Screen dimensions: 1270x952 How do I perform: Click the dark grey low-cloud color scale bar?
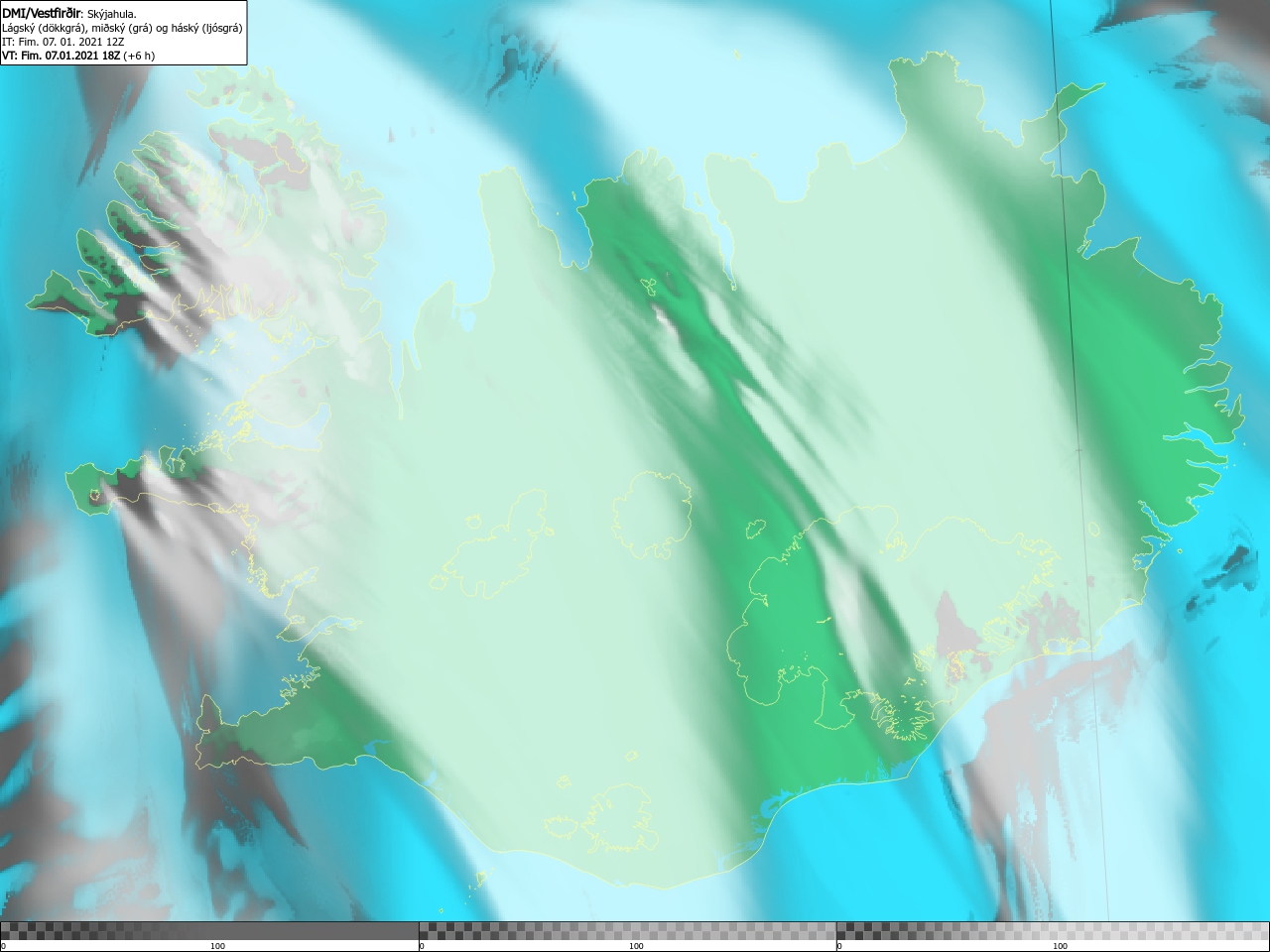tap(209, 930)
